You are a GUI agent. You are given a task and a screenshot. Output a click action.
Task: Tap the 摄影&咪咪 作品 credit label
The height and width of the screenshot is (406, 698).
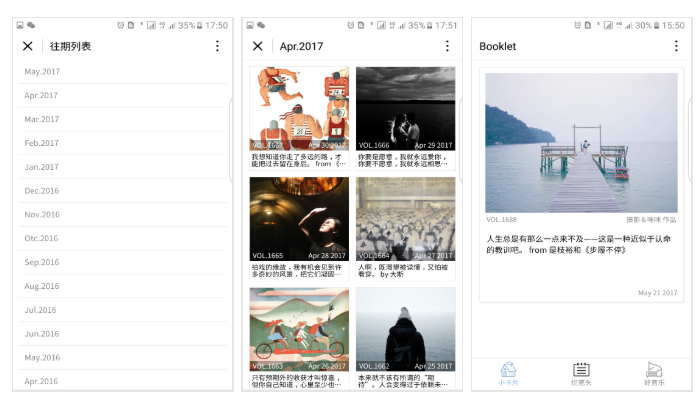(x=651, y=219)
